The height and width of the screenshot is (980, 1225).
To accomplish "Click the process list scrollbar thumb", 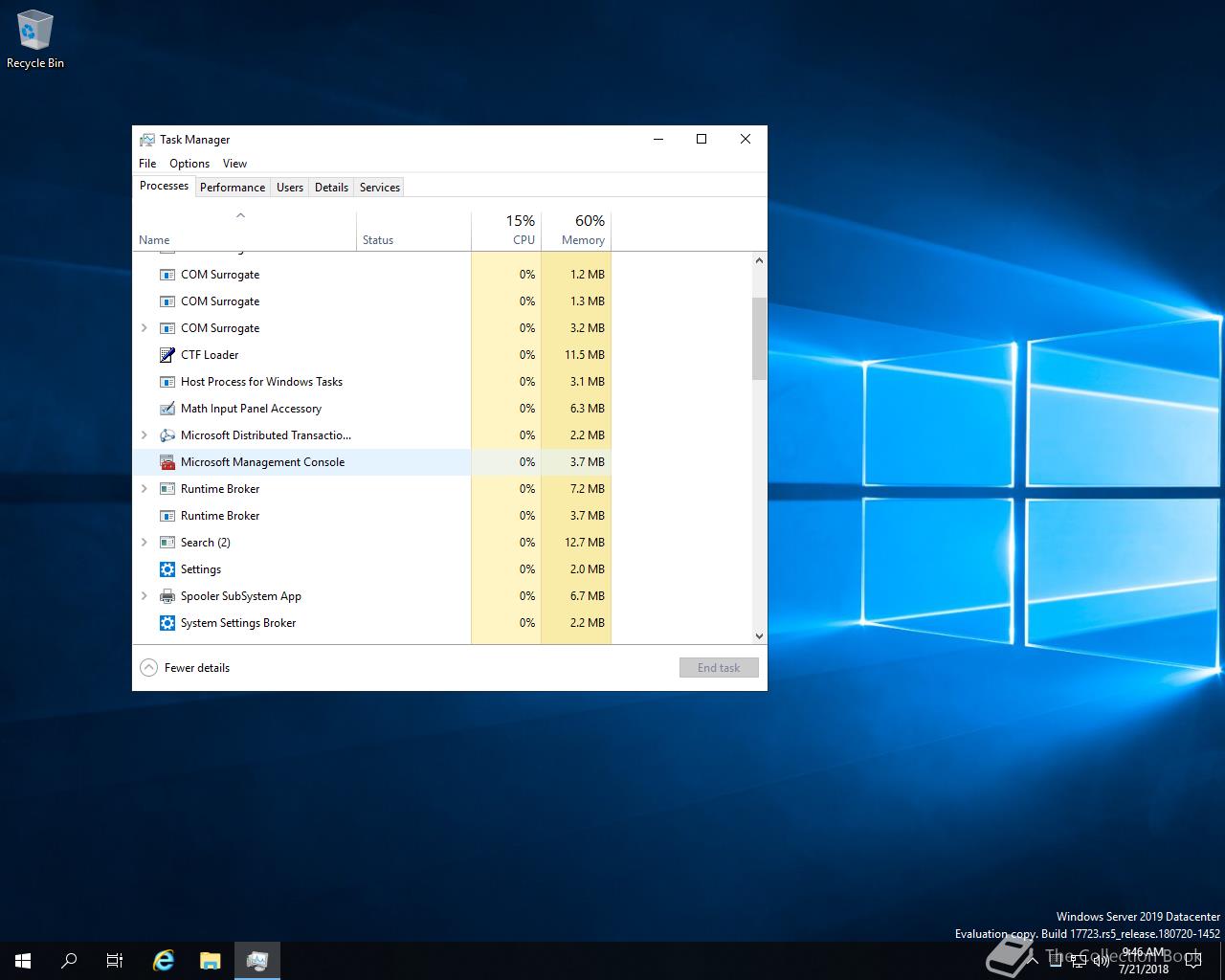I will (759, 339).
